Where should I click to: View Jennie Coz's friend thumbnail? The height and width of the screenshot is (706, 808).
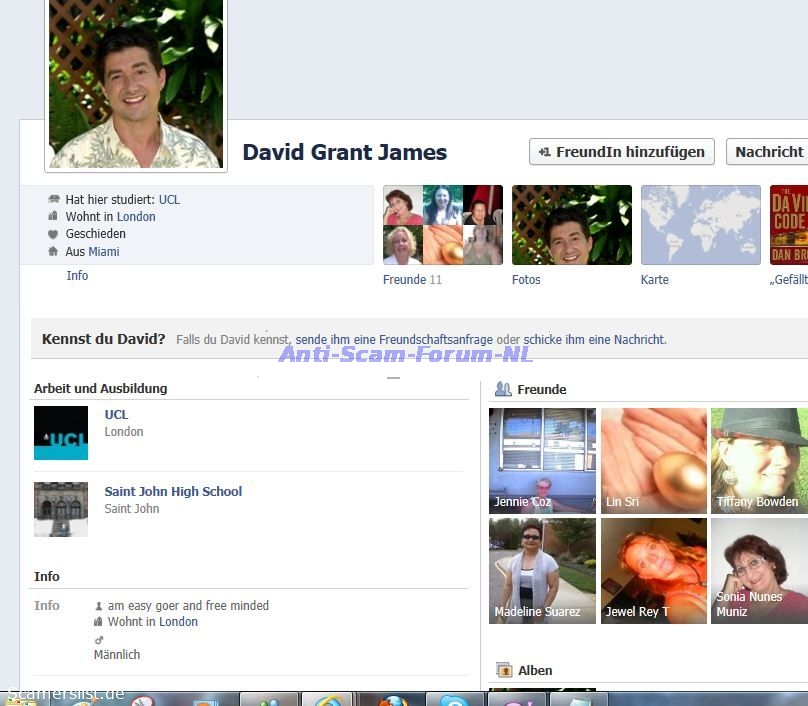(x=542, y=460)
